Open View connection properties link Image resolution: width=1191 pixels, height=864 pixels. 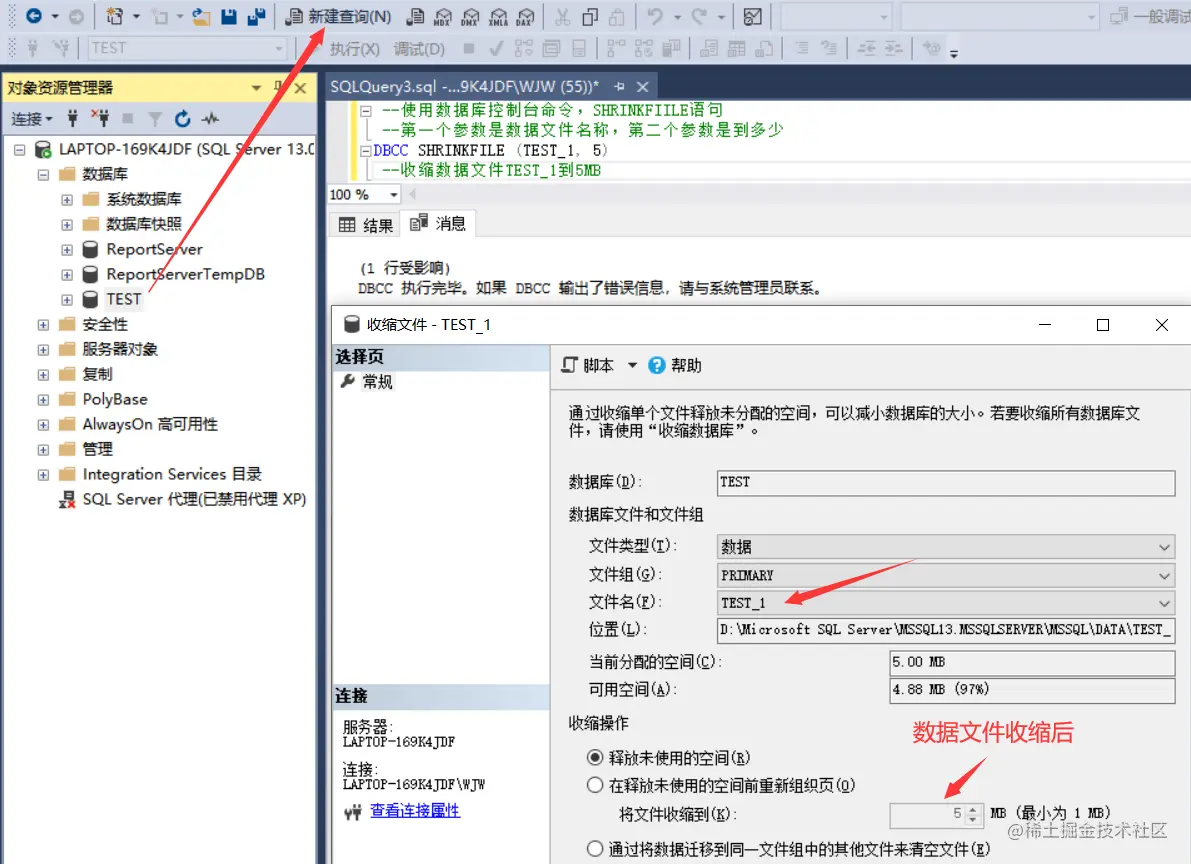pos(415,810)
